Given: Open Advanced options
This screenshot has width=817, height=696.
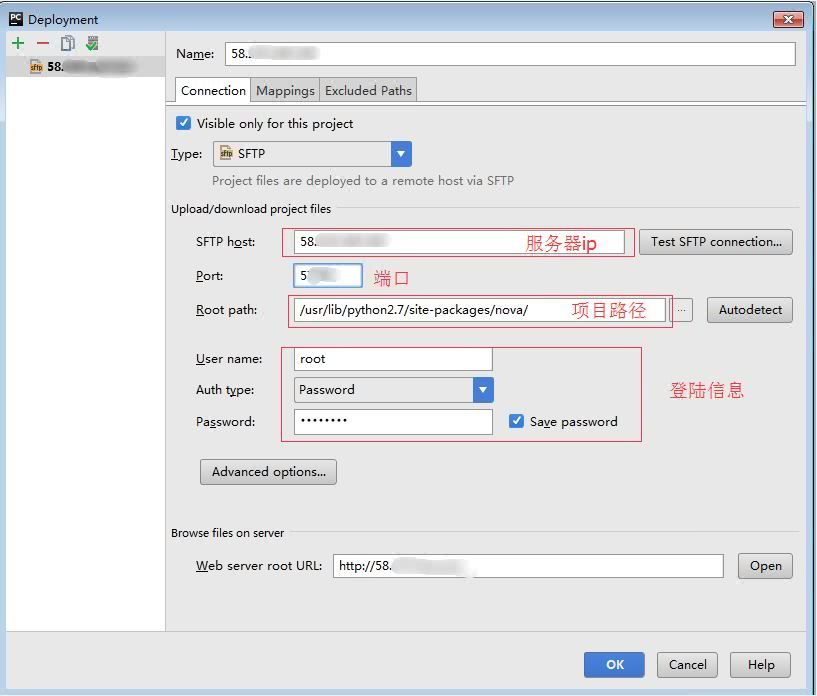Looking at the screenshot, I should 268,472.
